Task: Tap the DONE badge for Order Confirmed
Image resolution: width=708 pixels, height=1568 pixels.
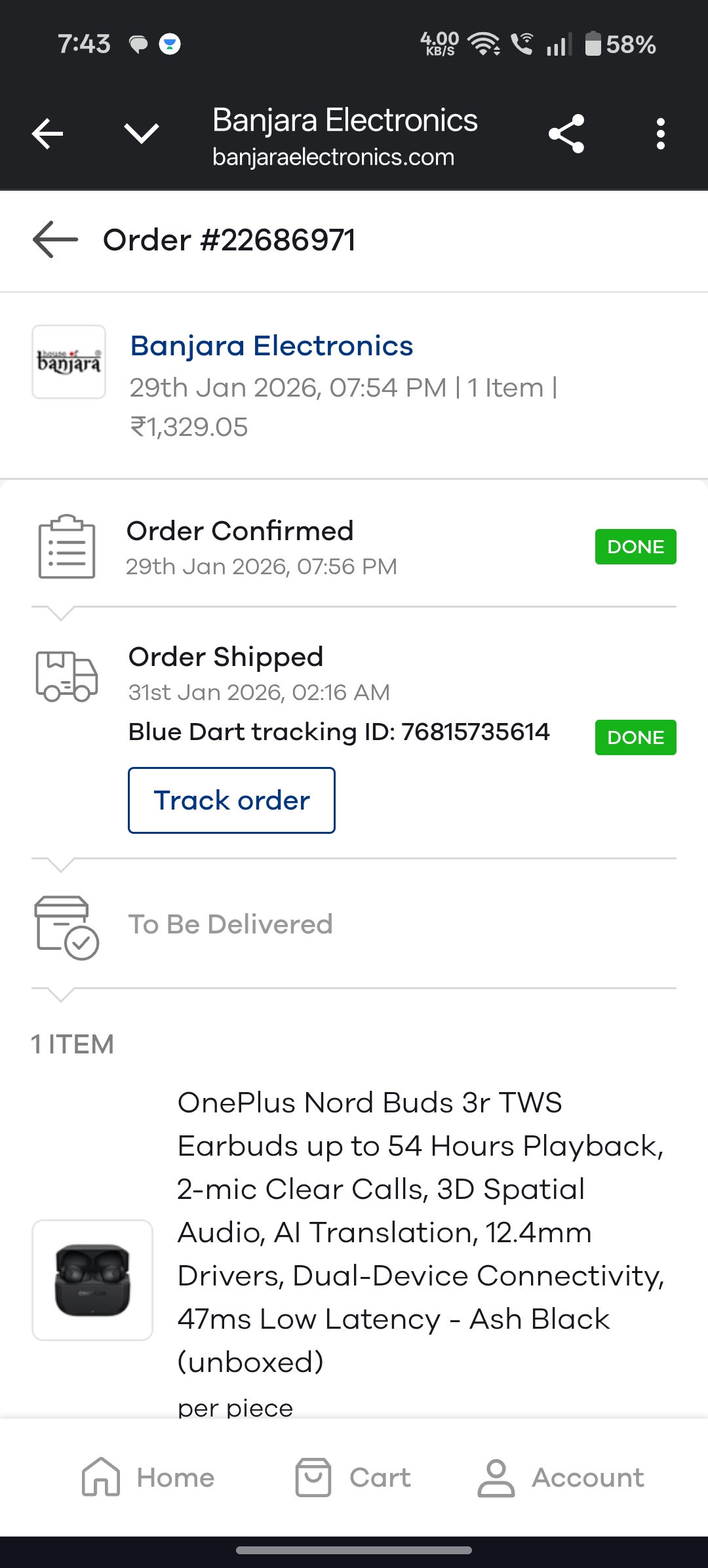Action: tap(635, 547)
